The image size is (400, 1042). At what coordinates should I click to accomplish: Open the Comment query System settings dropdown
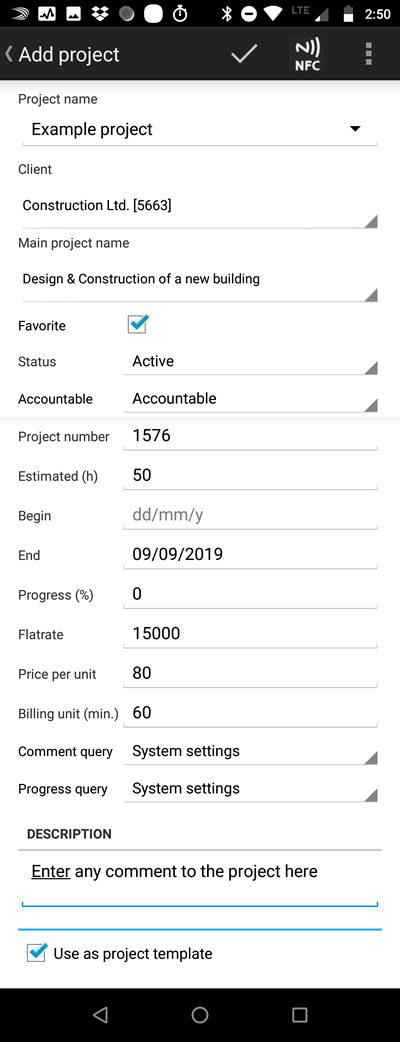point(250,752)
